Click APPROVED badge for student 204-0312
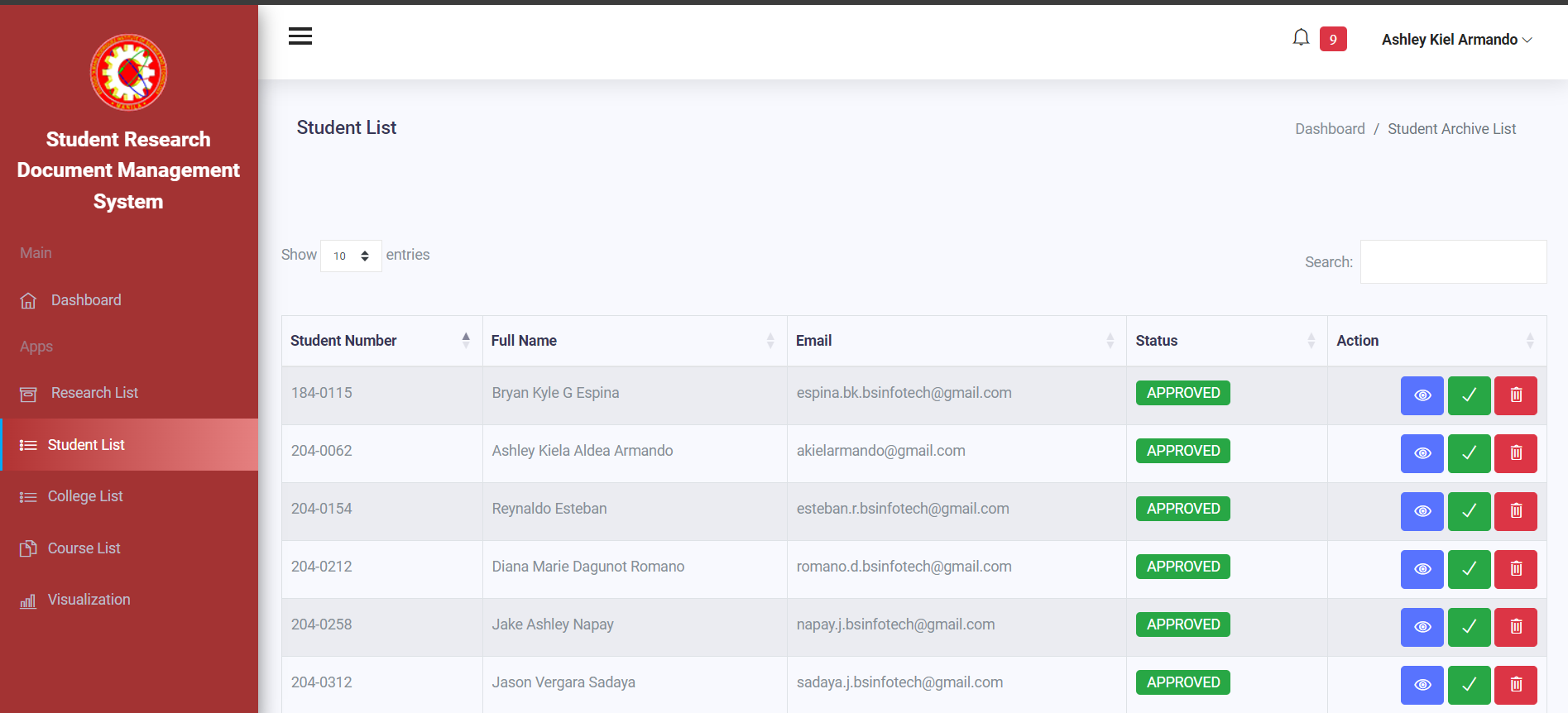1568x713 pixels. 1182,682
